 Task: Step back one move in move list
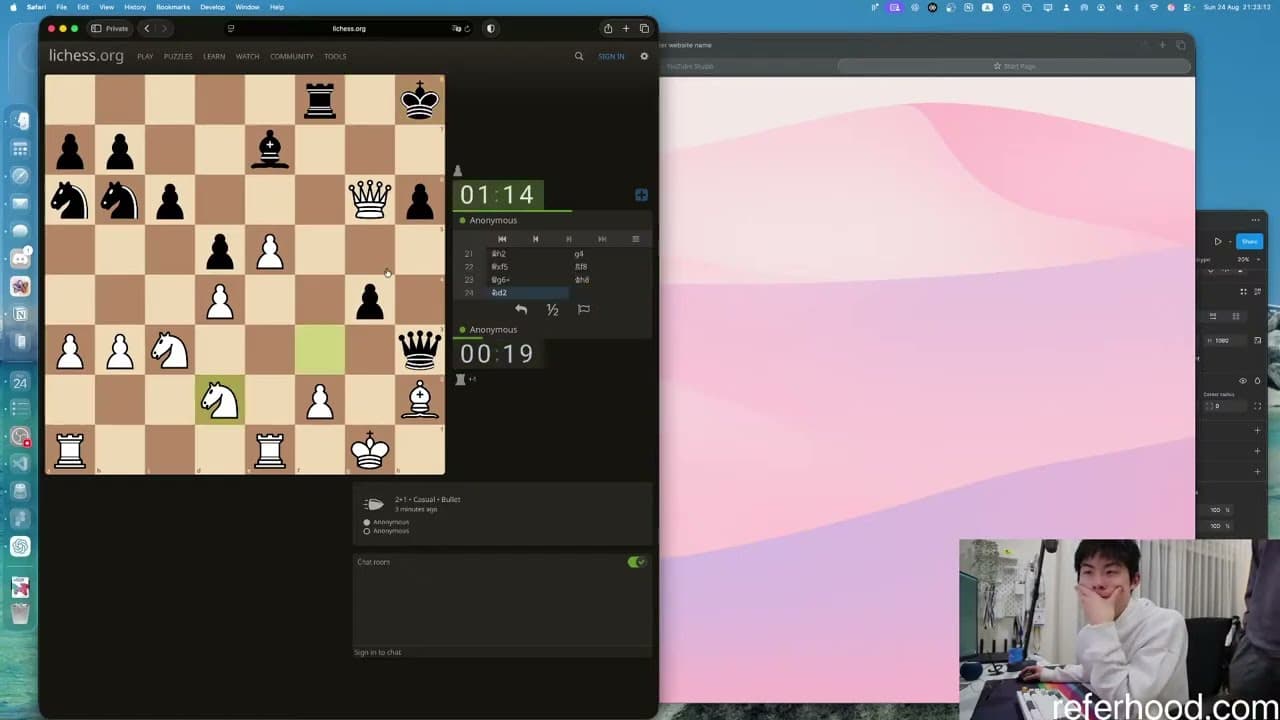coord(535,239)
